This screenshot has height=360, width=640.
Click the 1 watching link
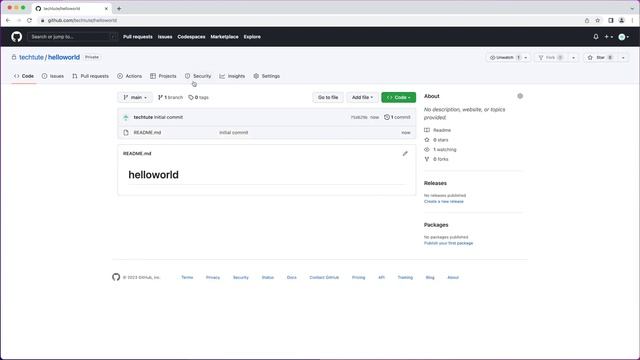point(440,150)
